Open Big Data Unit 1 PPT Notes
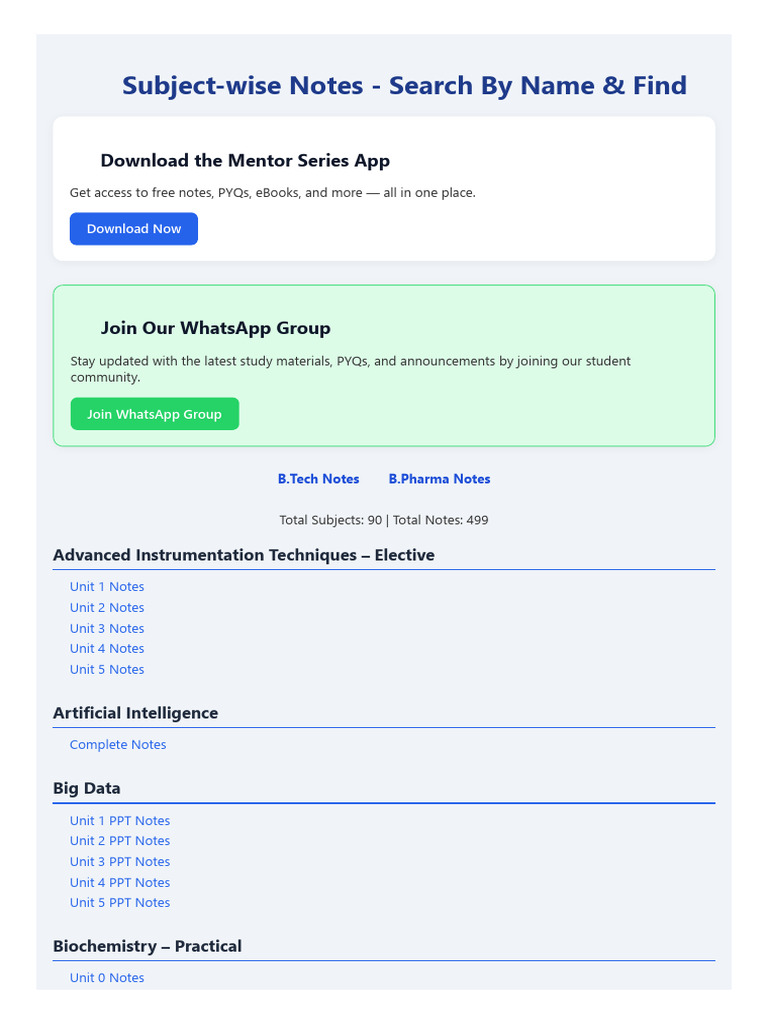 (x=120, y=821)
